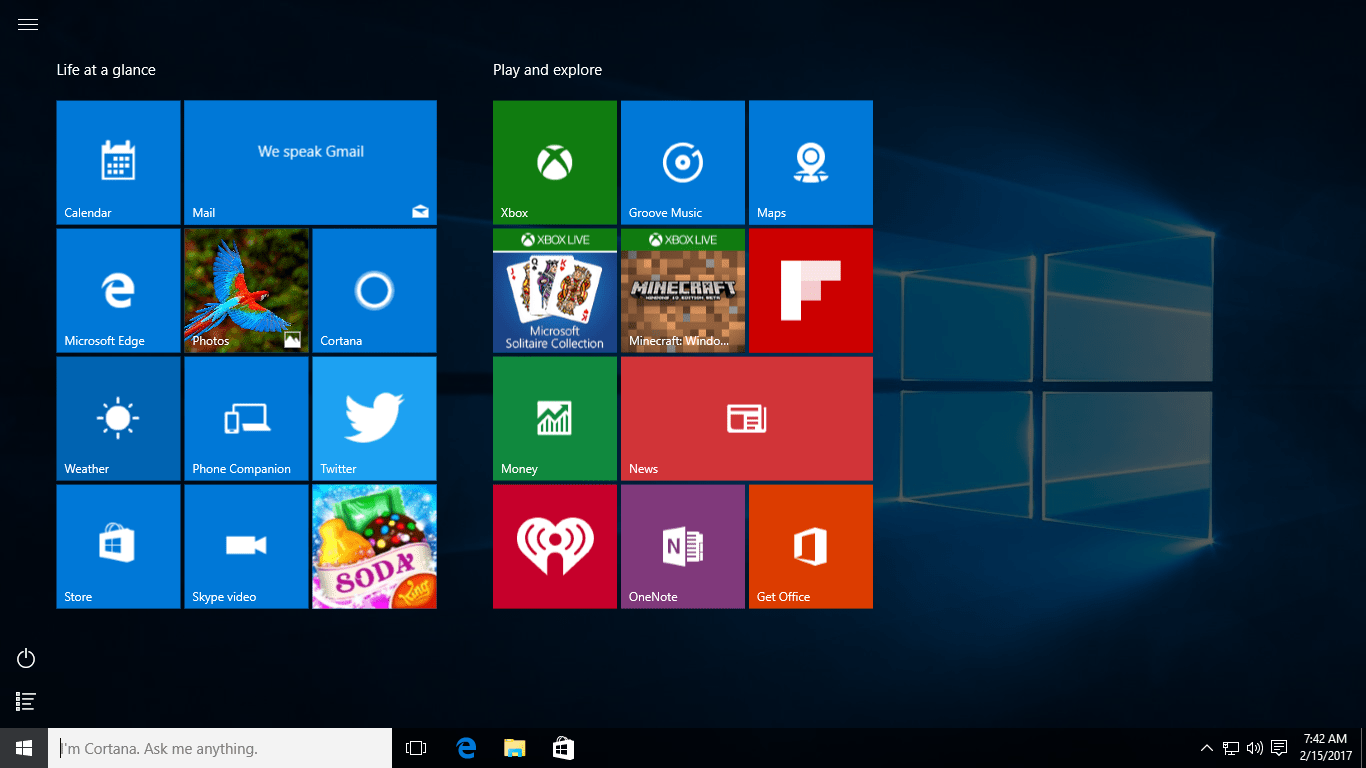
Task: Open the All apps list
Action: [x=25, y=701]
